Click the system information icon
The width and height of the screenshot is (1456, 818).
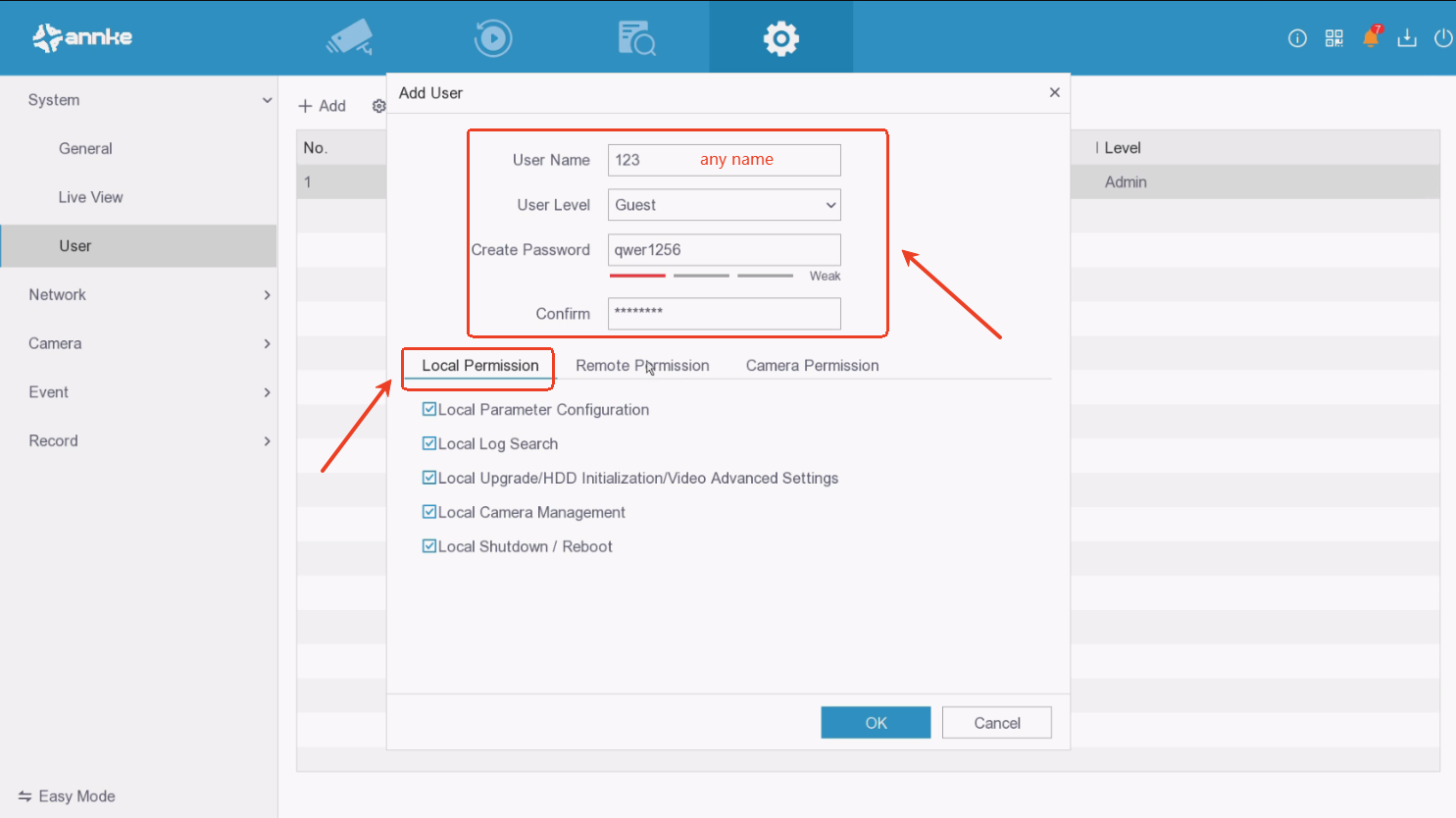[x=1297, y=38]
